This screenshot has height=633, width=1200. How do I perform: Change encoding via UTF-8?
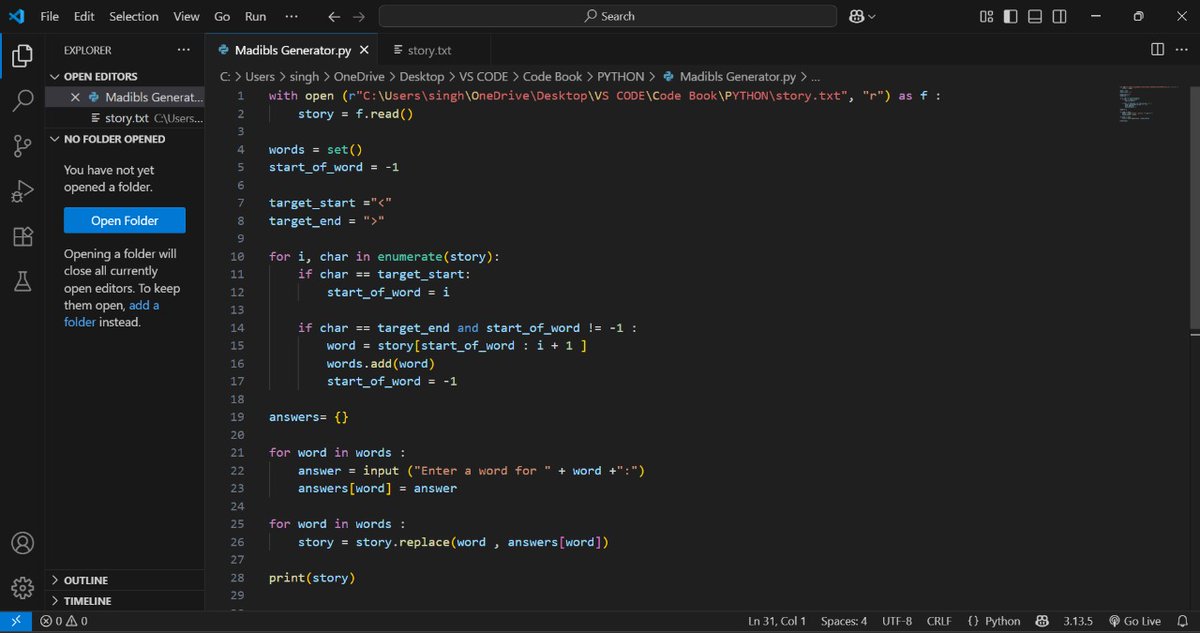click(x=897, y=621)
